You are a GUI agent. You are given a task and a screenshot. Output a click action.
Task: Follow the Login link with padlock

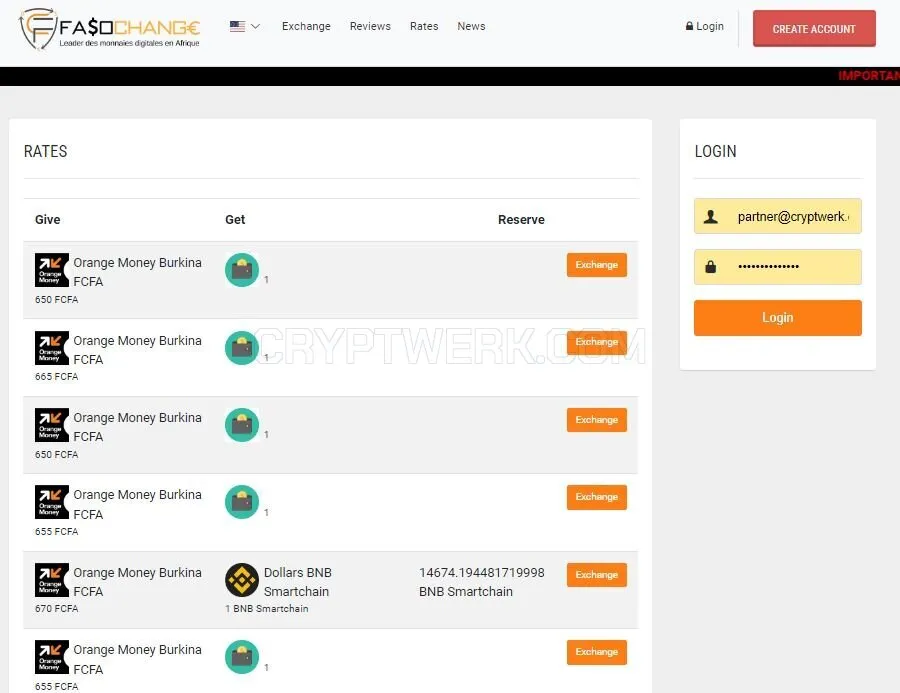pyautogui.click(x=704, y=26)
